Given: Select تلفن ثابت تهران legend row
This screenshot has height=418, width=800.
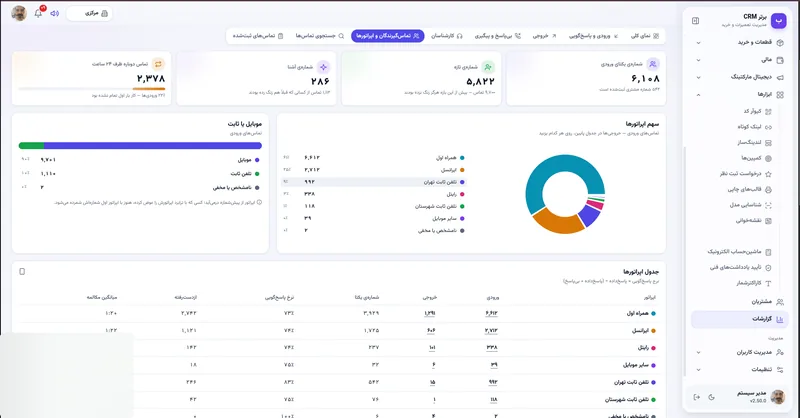Looking at the screenshot, I should click(373, 182).
